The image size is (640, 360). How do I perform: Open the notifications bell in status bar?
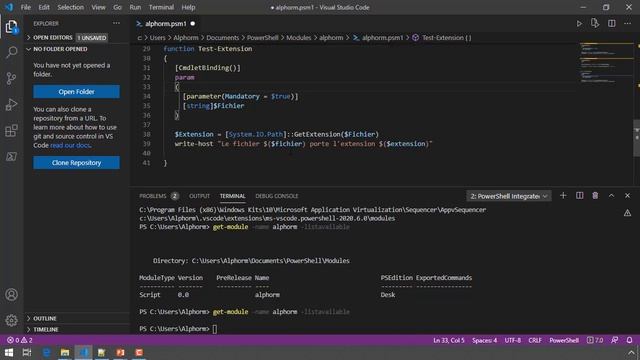coord(629,340)
